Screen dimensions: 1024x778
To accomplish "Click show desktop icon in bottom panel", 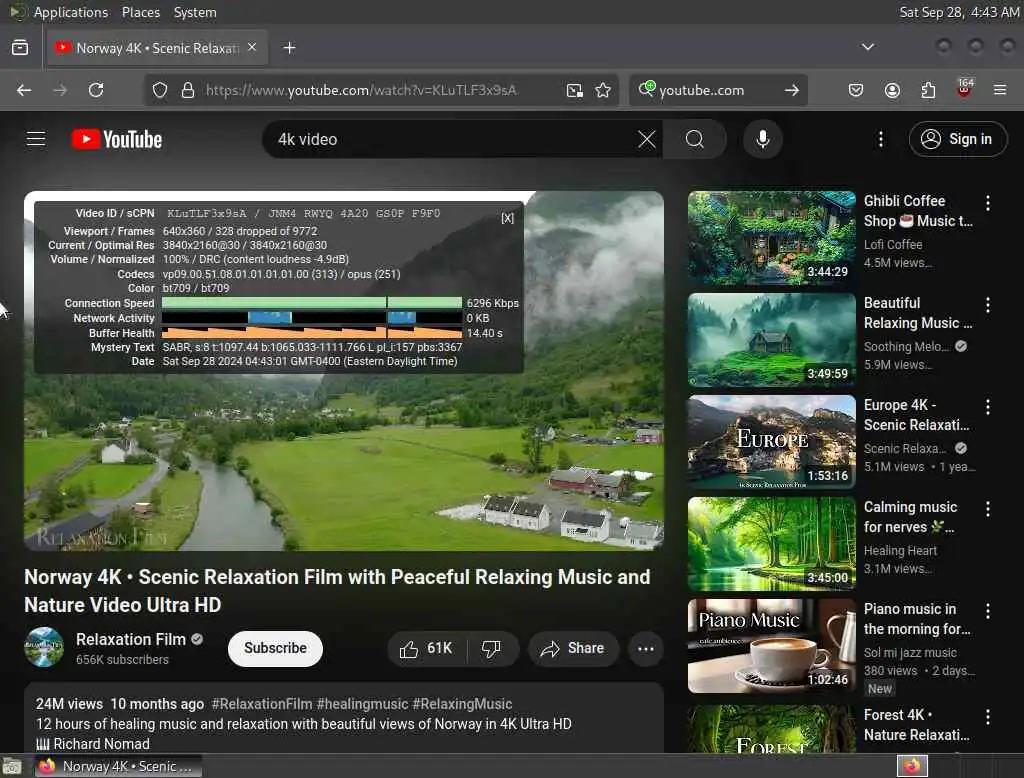I will (12, 766).
